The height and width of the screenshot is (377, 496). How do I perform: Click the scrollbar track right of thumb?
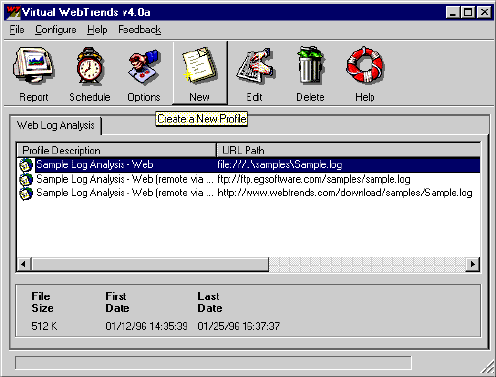coord(367,264)
